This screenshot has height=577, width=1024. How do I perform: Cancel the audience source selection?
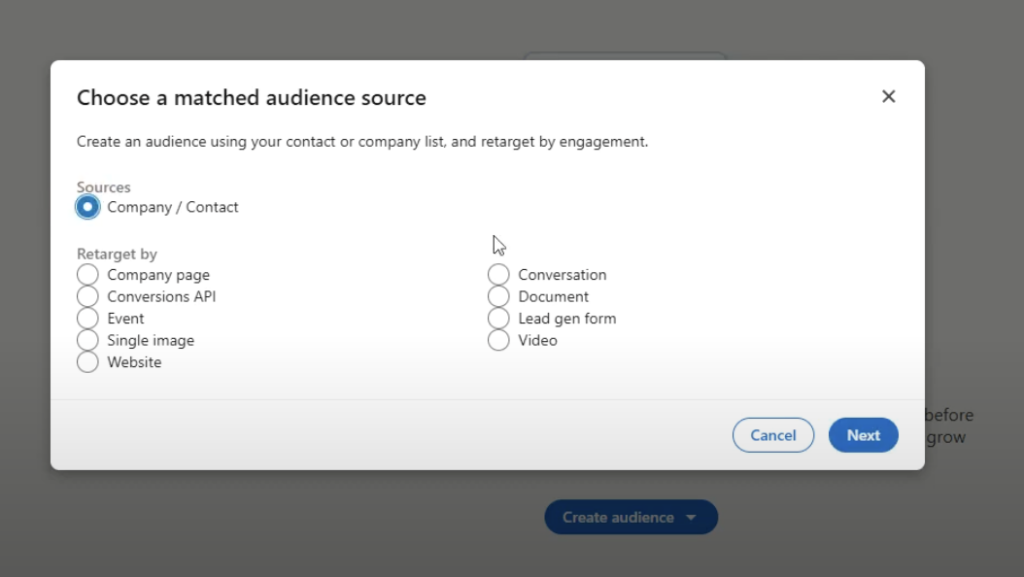coord(773,435)
